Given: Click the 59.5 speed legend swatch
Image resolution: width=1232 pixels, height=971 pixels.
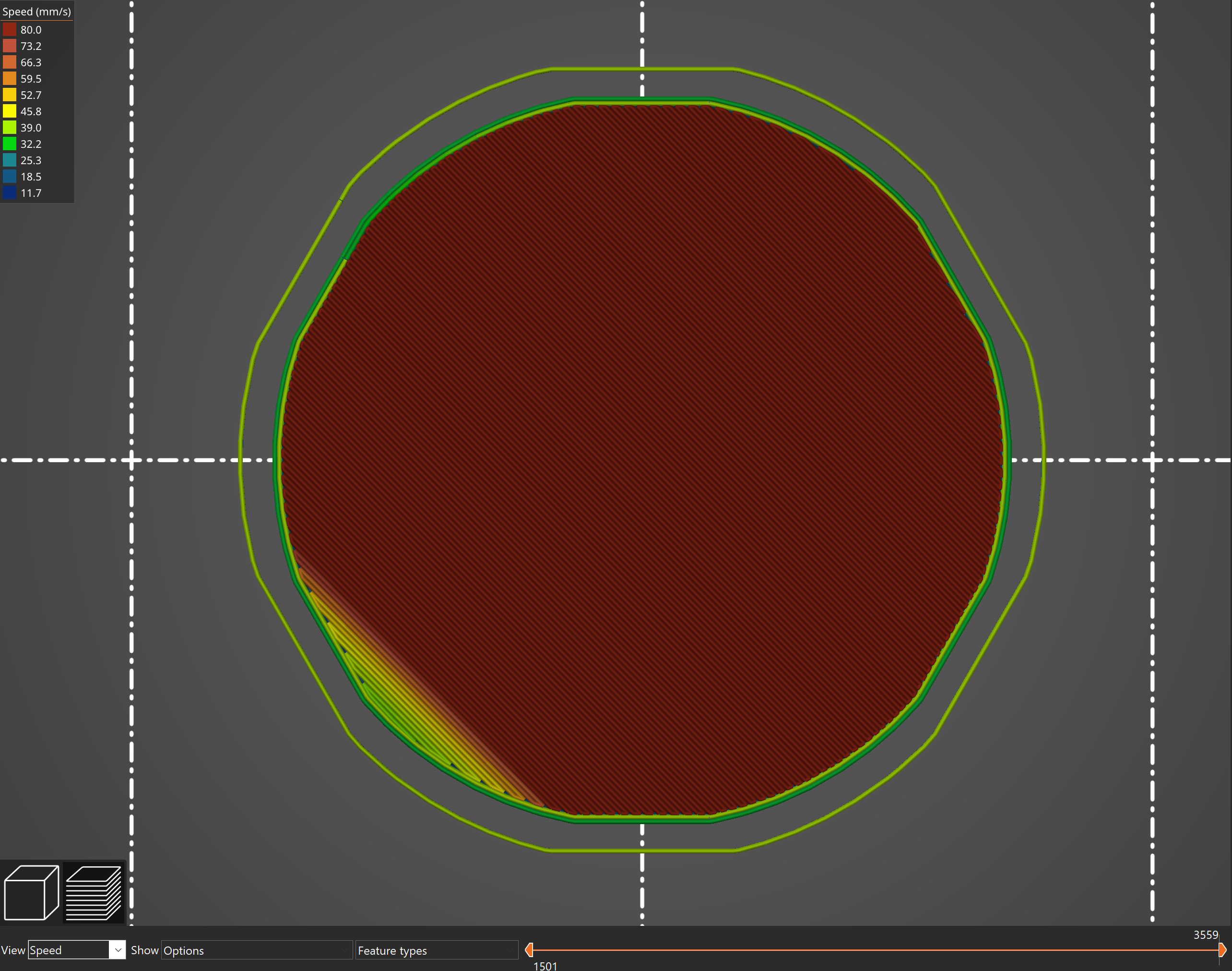Looking at the screenshot, I should coord(10,78).
